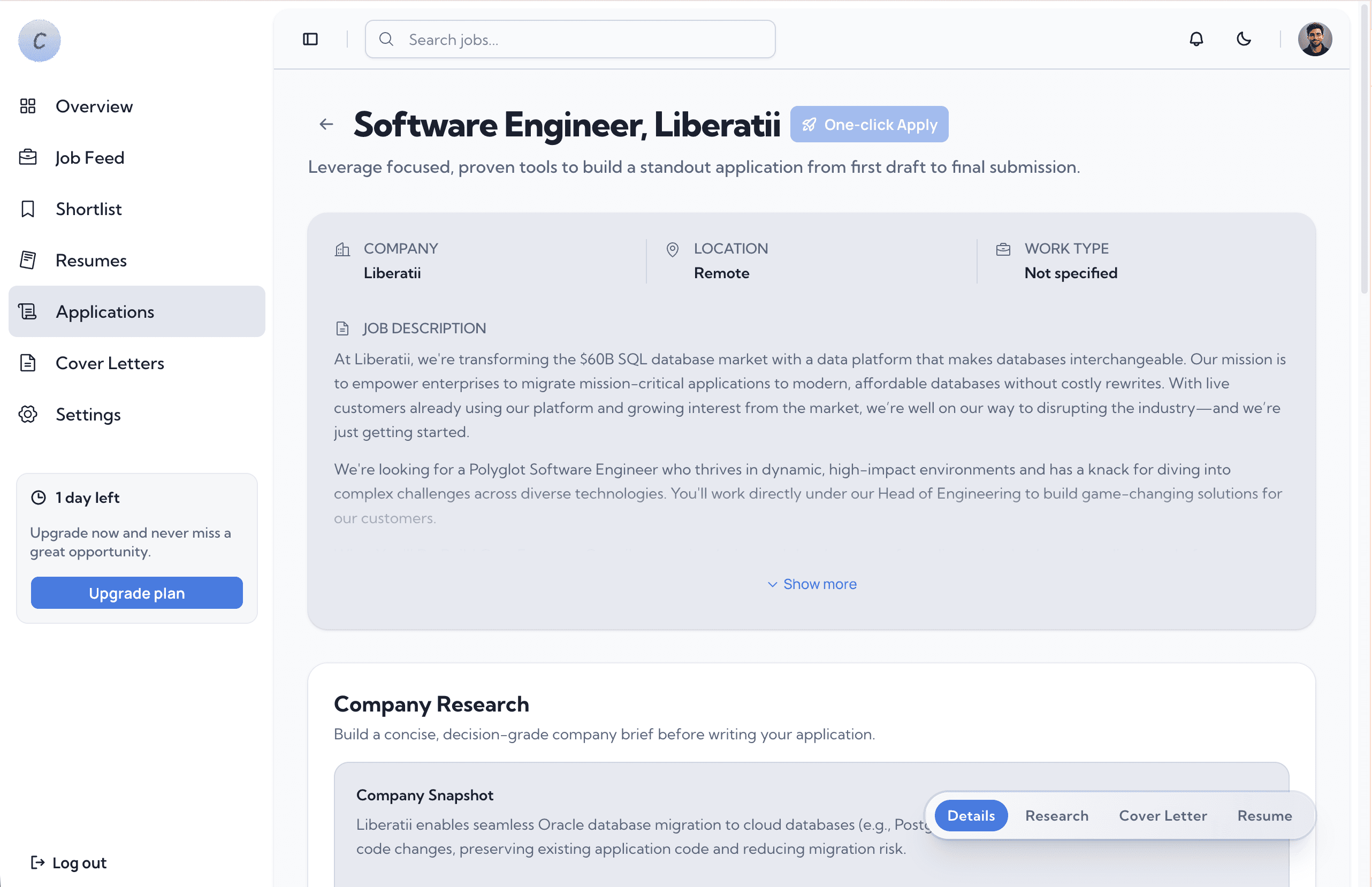The image size is (1372, 887).
Task: Focus the Search jobs field
Action: tap(570, 39)
